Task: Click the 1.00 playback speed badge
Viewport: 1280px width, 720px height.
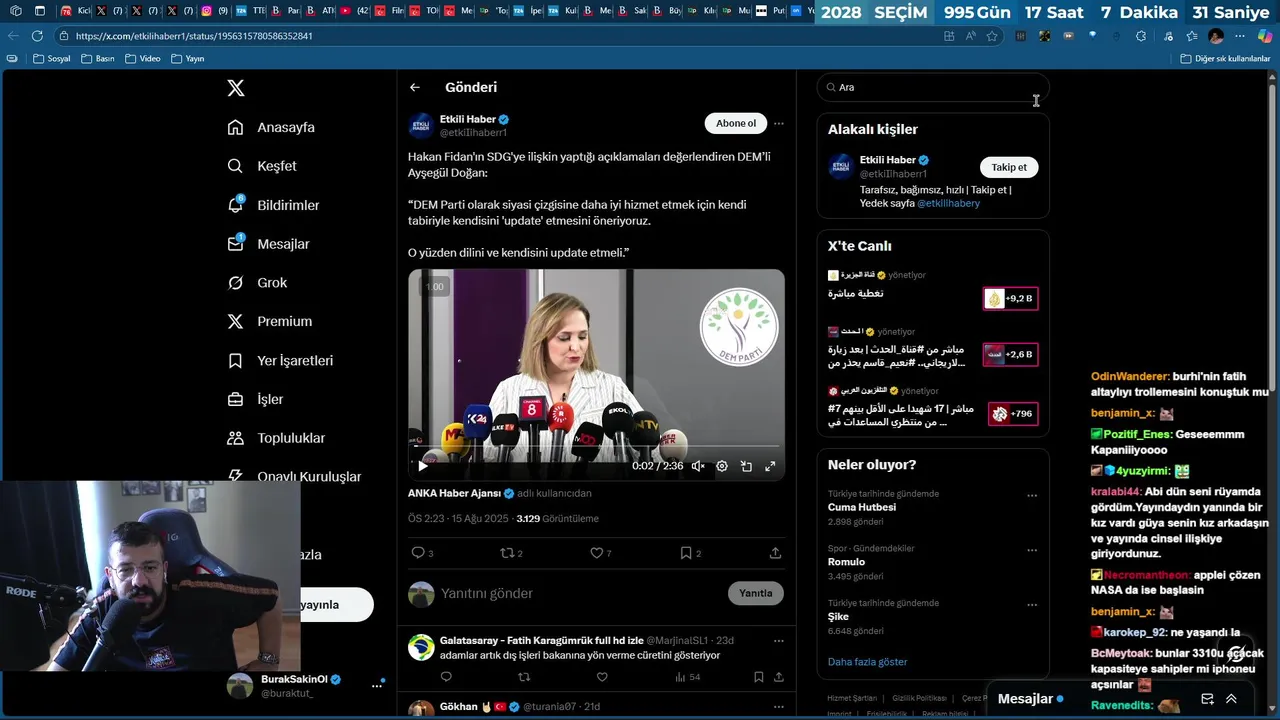Action: pos(434,287)
